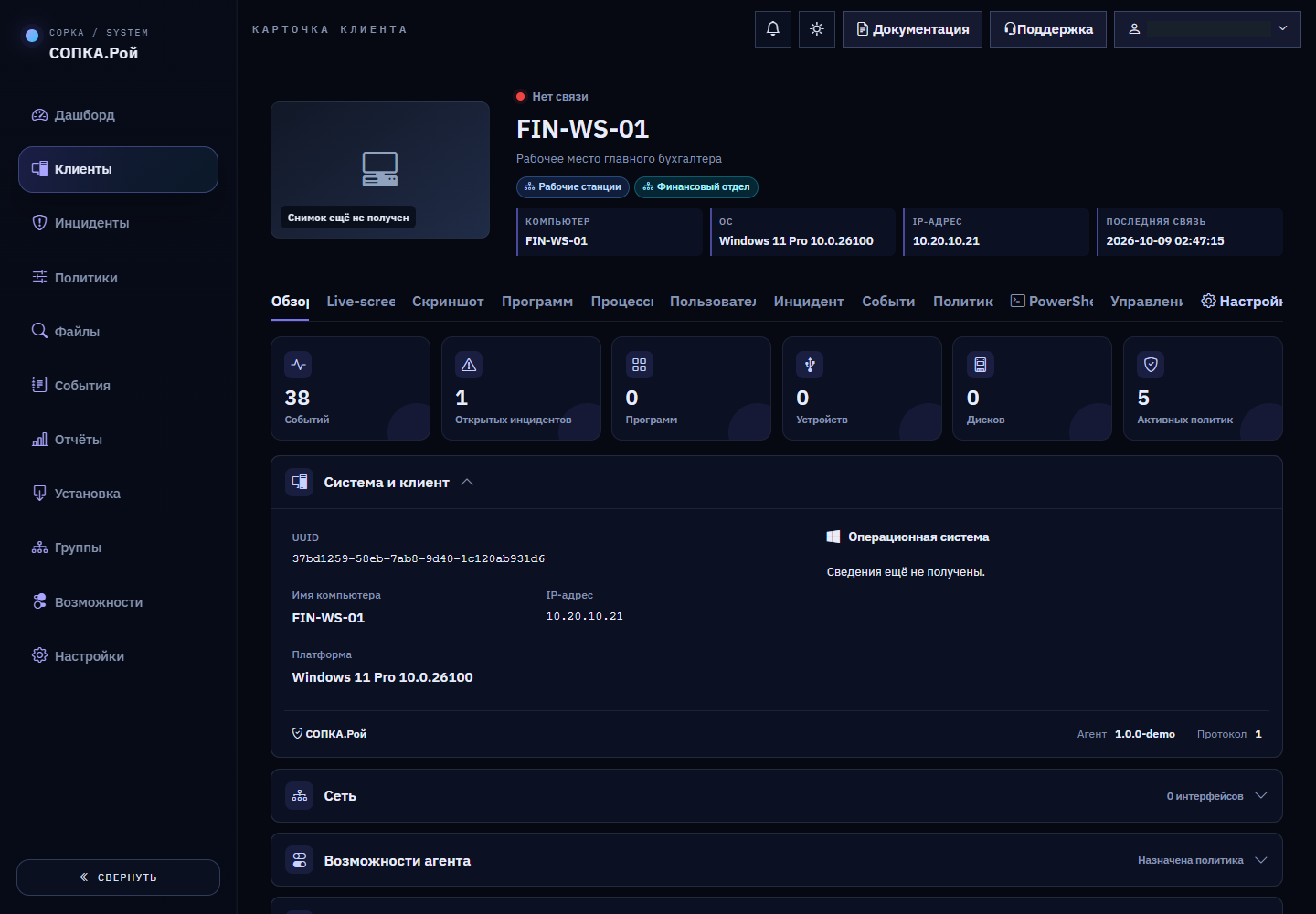Click the Рабочие станции group tag
Viewport: 1316px width, 914px height.
[x=573, y=187]
